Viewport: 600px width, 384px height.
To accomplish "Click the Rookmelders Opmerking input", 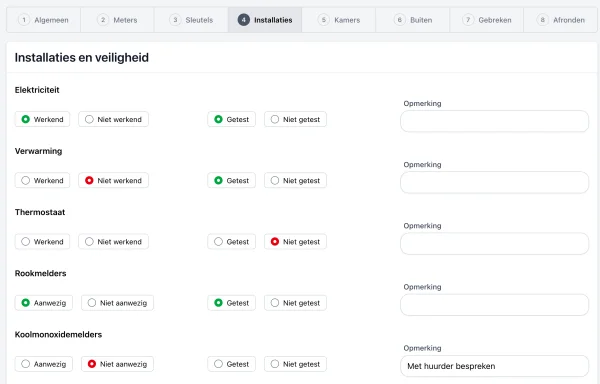I will coord(494,305).
